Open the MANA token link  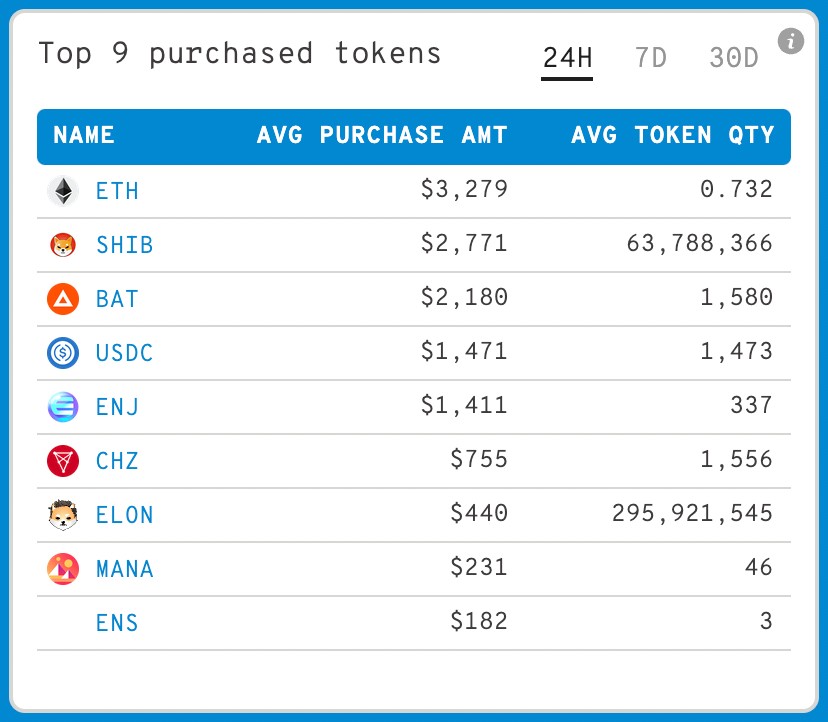tap(125, 569)
